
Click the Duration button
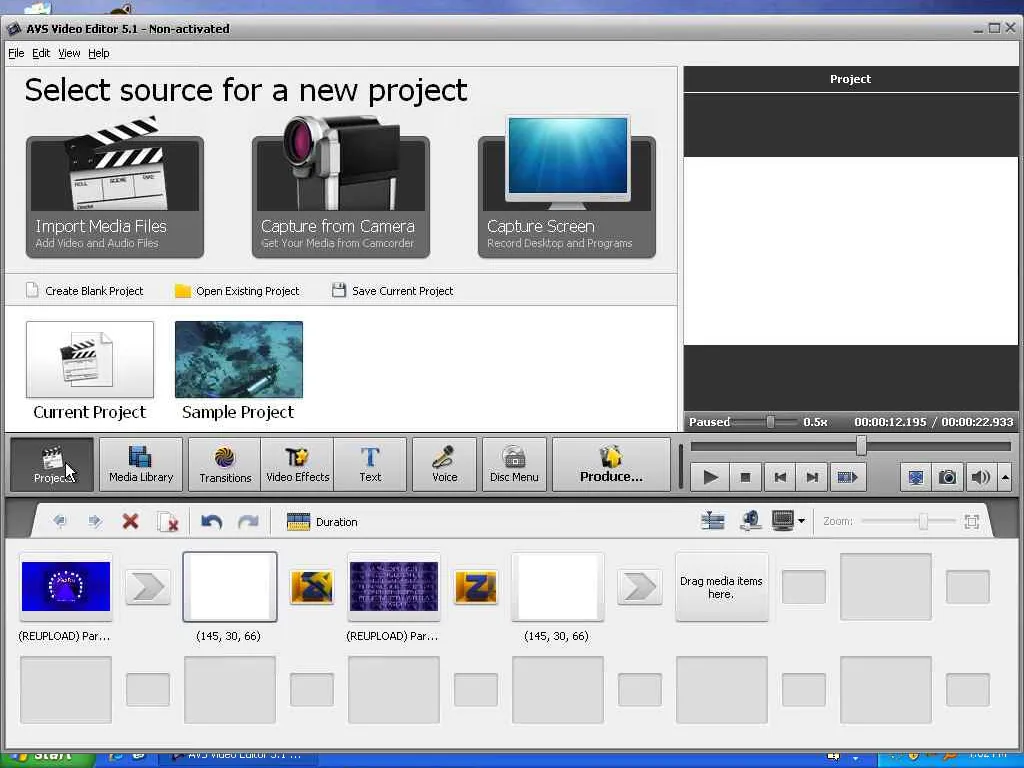322,522
